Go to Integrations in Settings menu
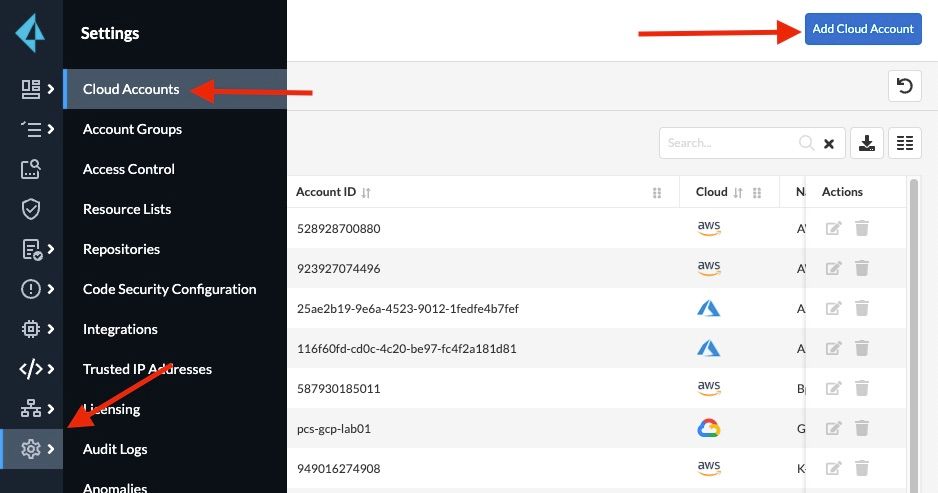This screenshot has width=938, height=493. coord(120,329)
